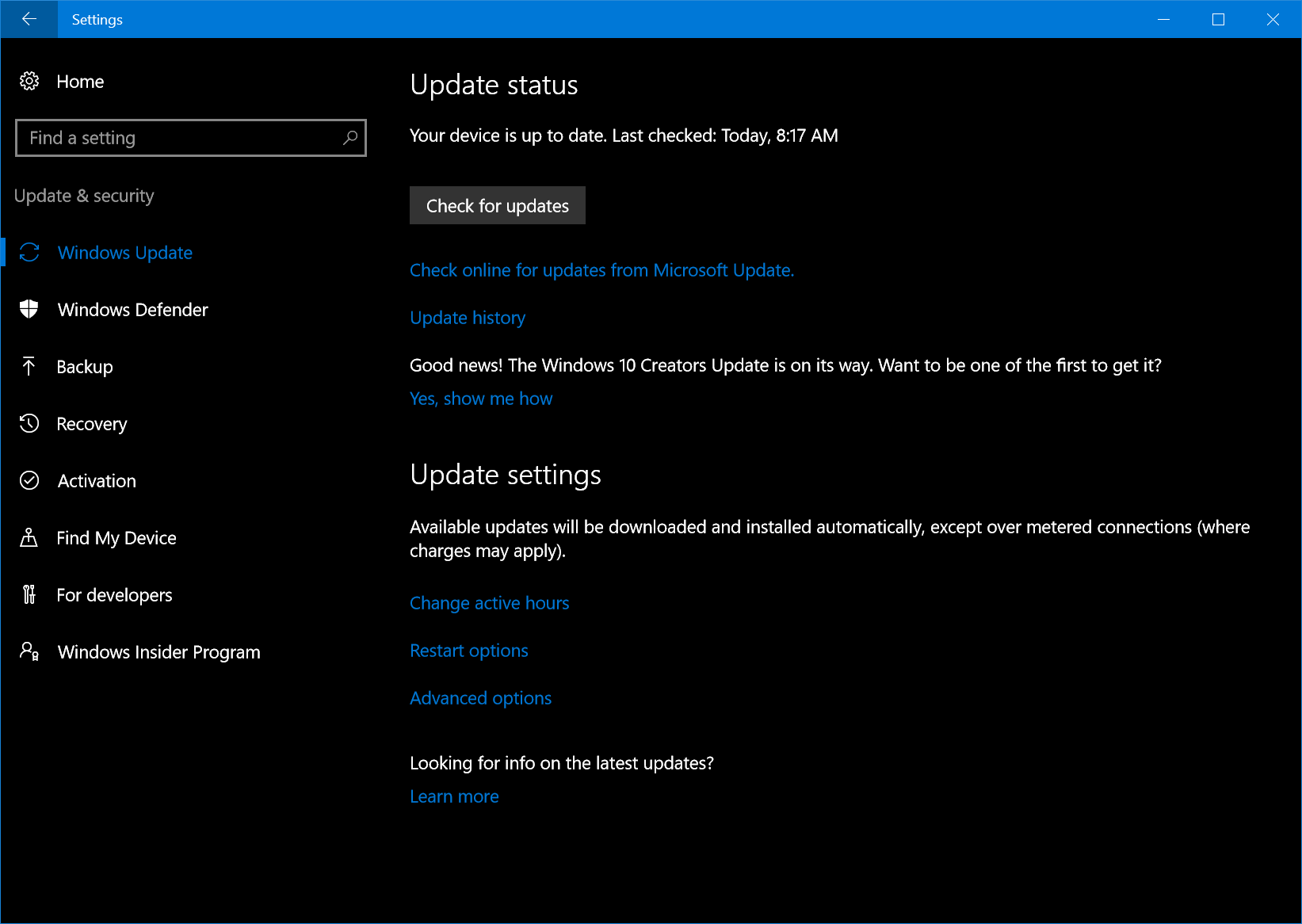Click the Recovery clock icon
This screenshot has width=1302, height=924.
pos(29,424)
